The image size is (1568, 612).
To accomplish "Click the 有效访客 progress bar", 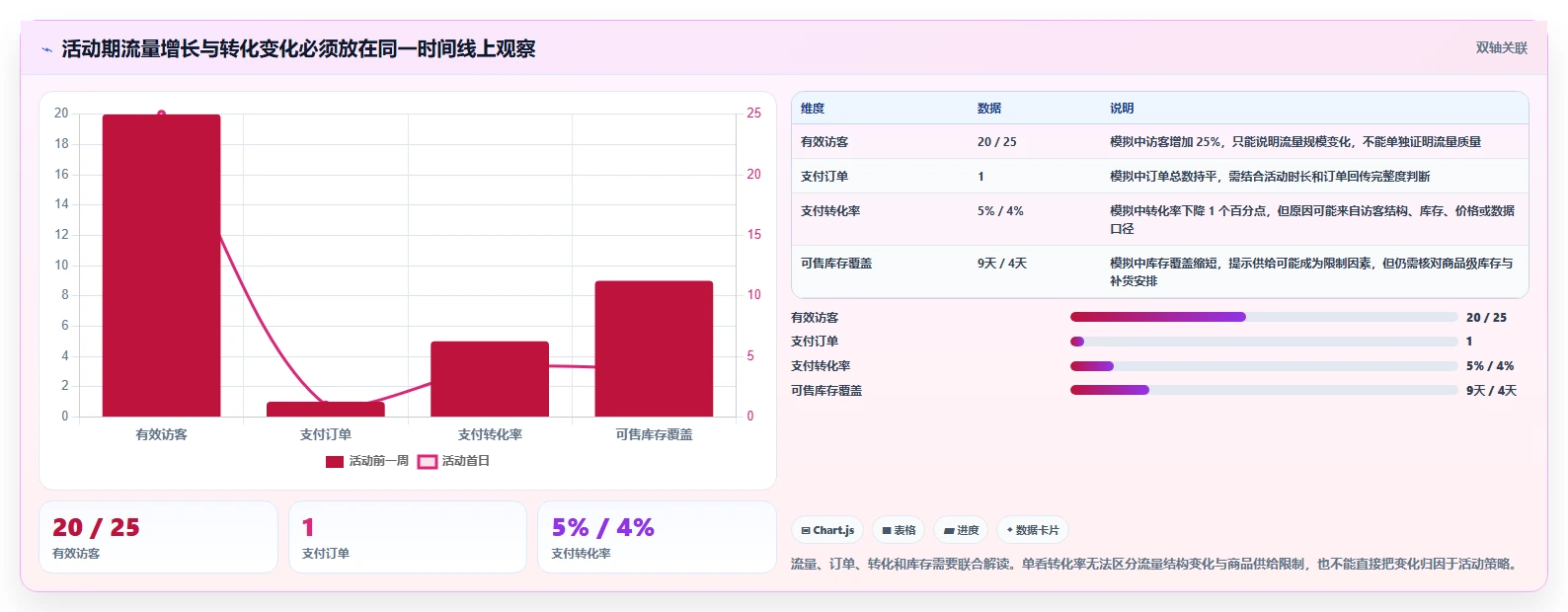I will 1264,317.
